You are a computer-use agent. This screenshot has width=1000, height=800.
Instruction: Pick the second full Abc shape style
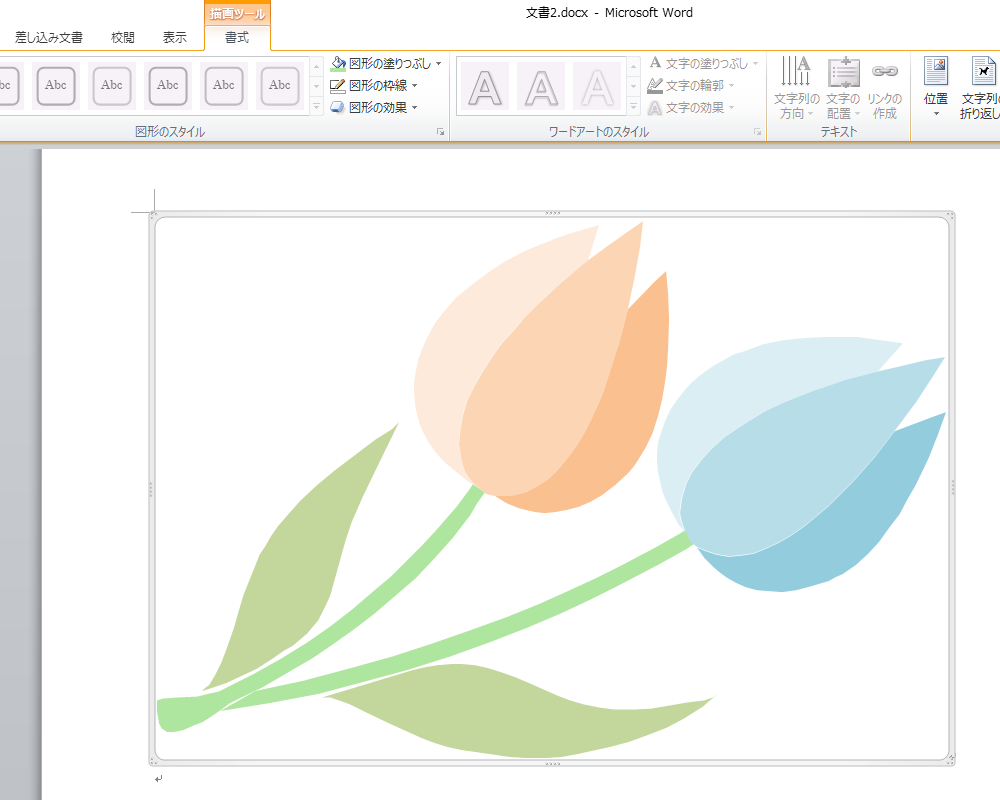pyautogui.click(x=112, y=86)
